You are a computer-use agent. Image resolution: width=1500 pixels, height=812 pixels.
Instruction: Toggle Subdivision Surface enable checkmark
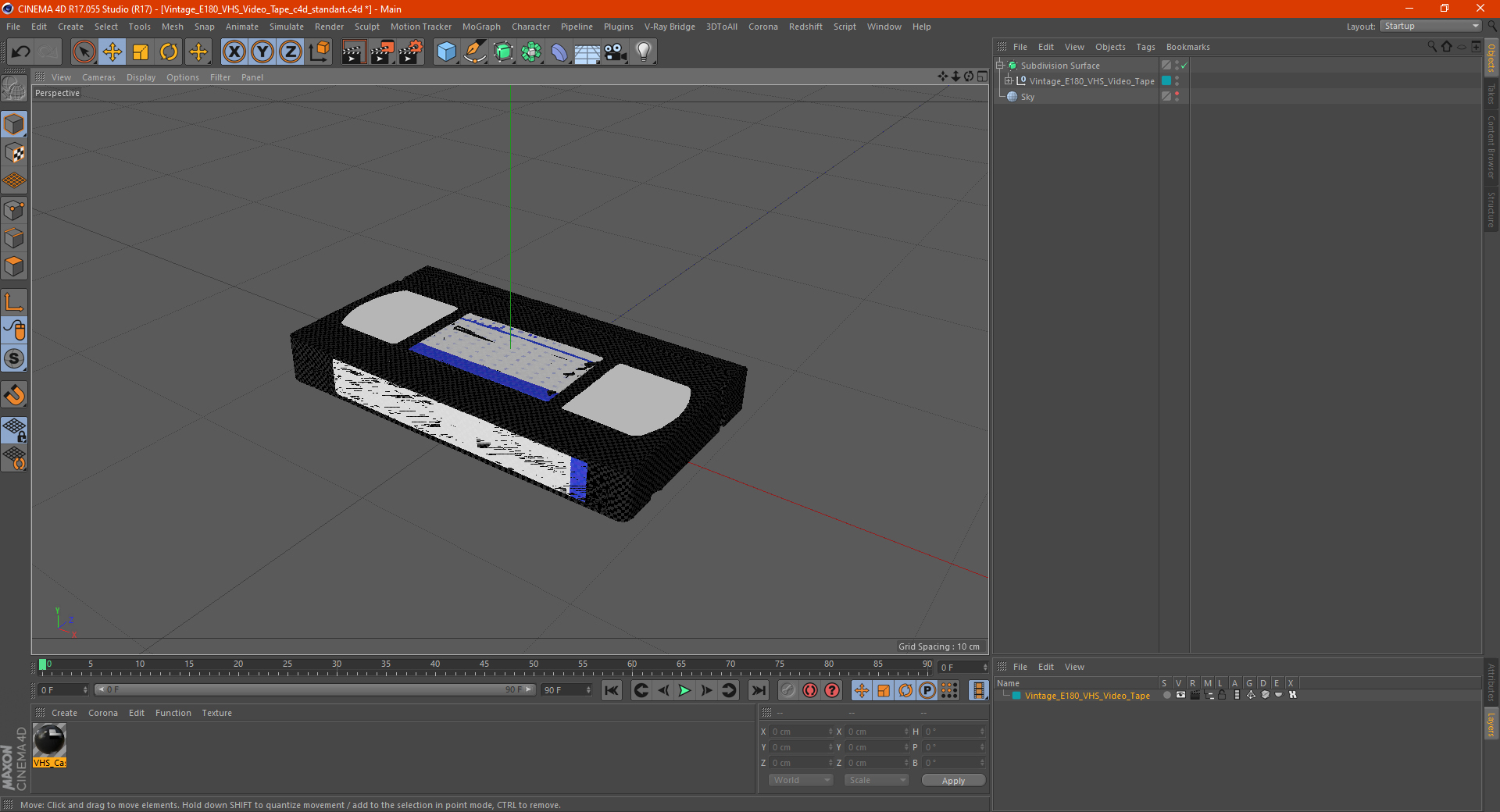[1184, 66]
